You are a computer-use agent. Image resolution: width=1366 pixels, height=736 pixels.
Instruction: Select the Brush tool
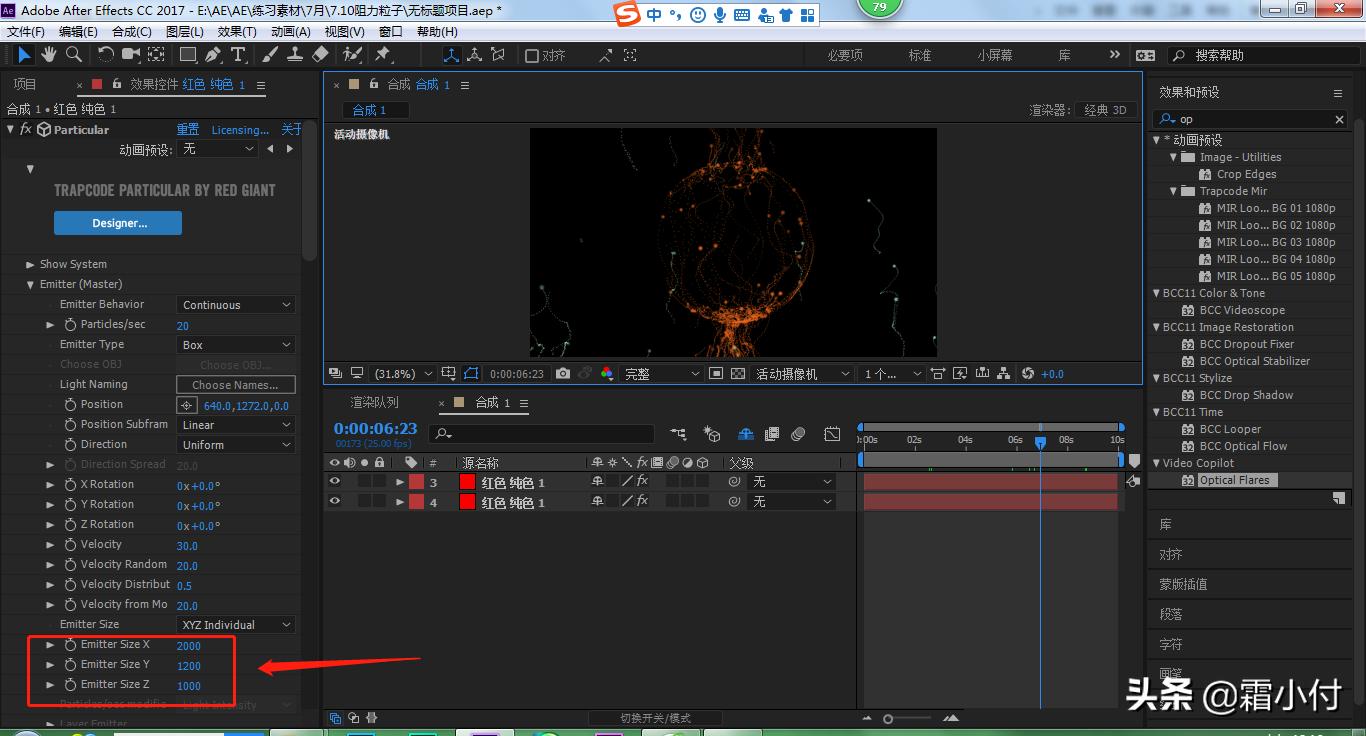(271, 55)
